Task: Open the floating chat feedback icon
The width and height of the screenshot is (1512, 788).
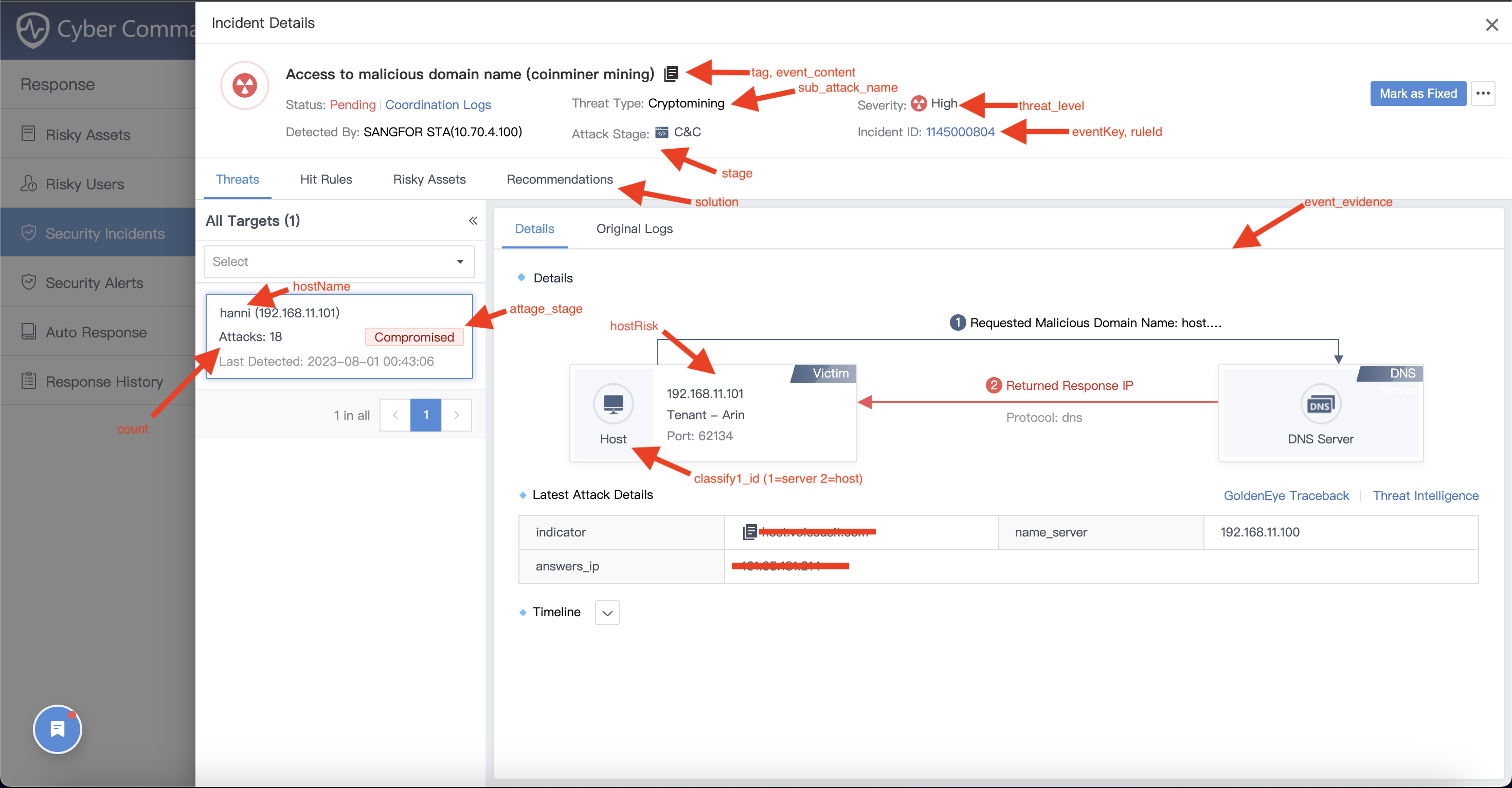Action: pos(58,729)
